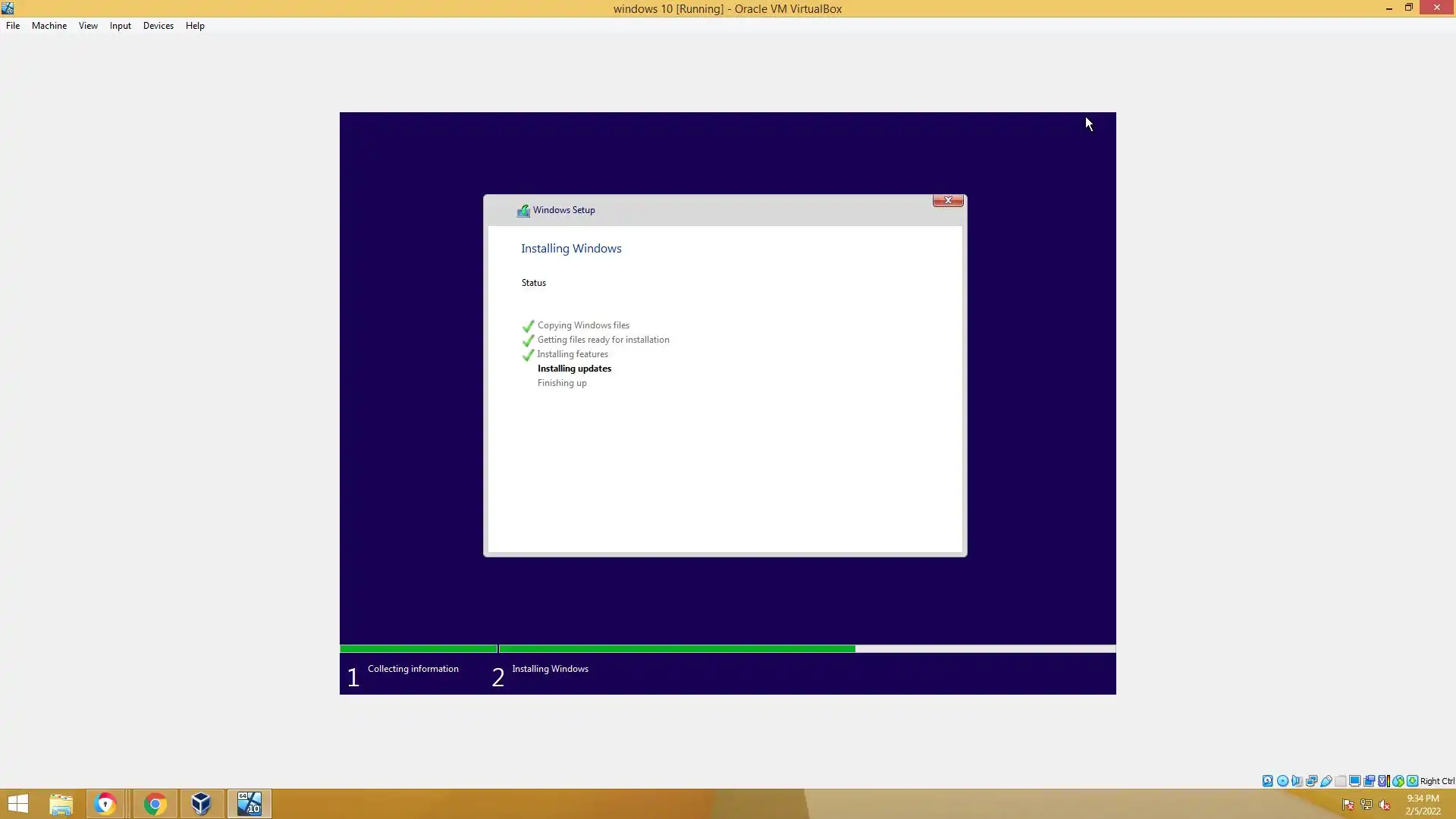
Task: Open the Machine menu
Action: click(49, 26)
